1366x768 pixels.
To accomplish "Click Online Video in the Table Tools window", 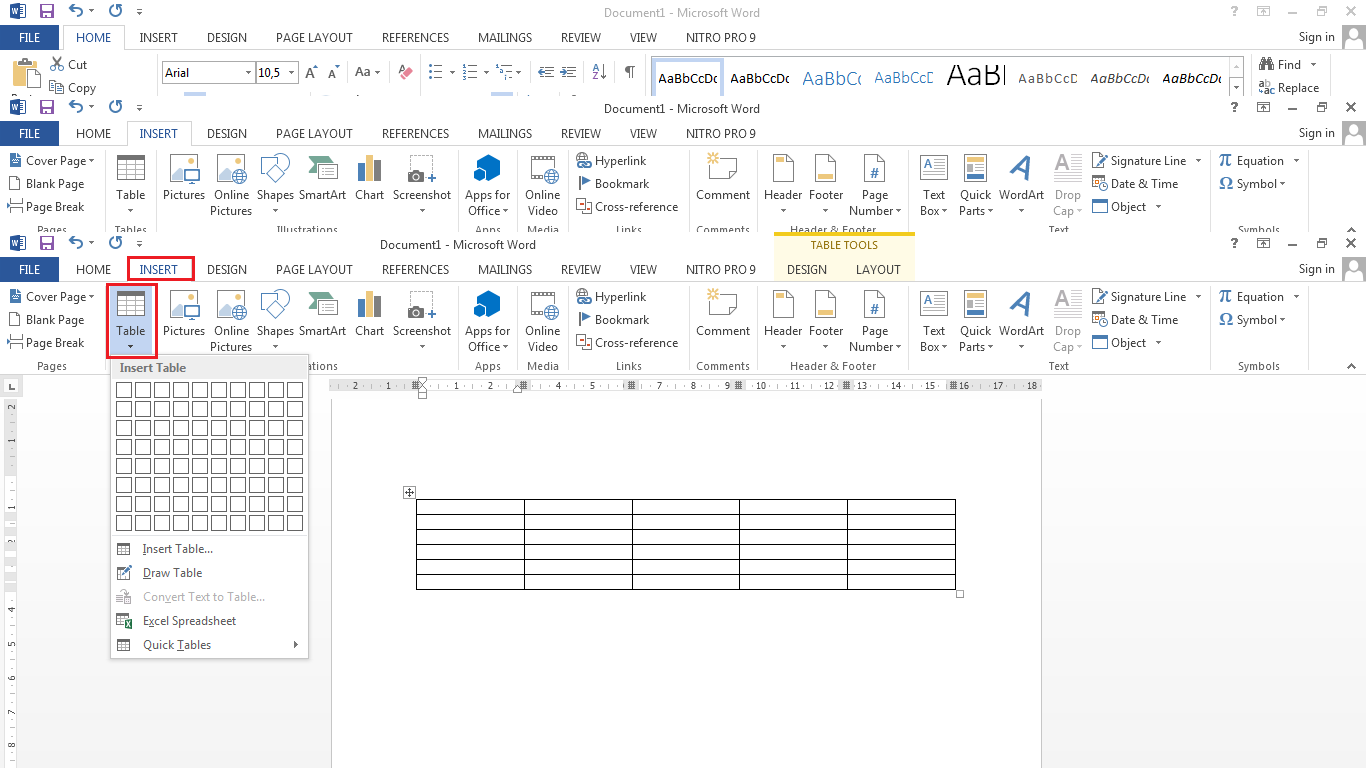I will point(543,322).
